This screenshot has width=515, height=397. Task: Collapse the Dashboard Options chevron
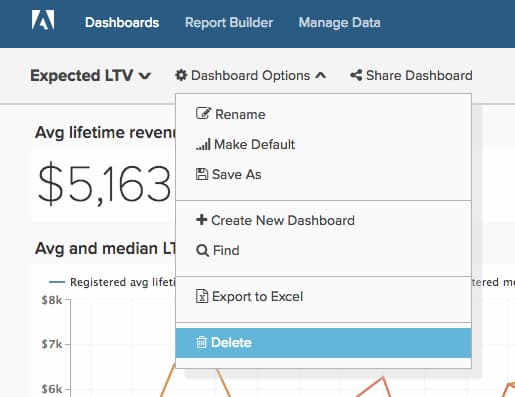[321, 75]
